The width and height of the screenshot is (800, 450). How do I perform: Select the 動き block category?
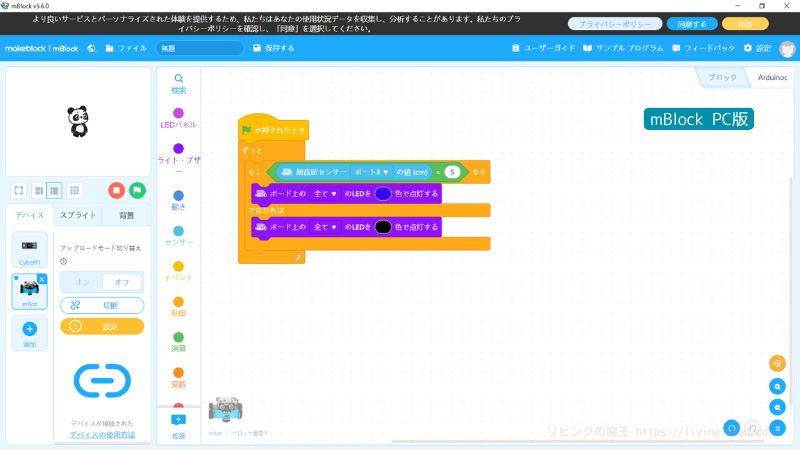point(178,201)
